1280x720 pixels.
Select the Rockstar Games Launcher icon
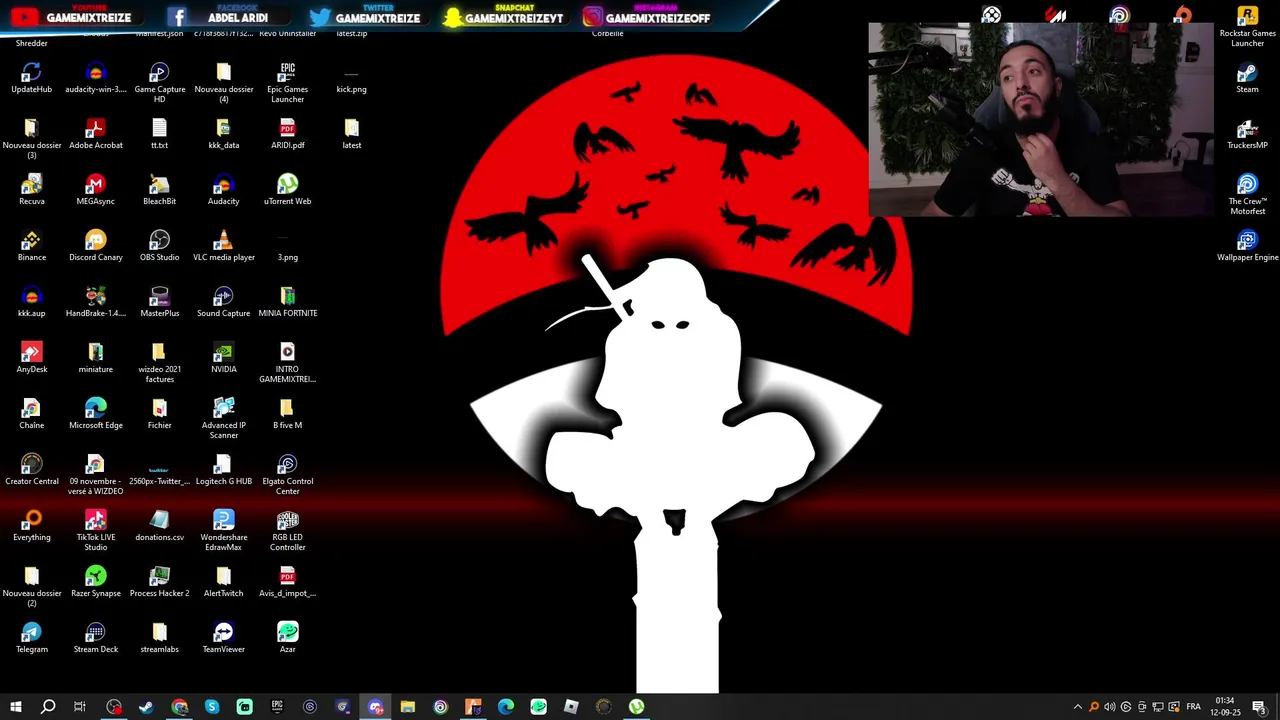(1247, 27)
